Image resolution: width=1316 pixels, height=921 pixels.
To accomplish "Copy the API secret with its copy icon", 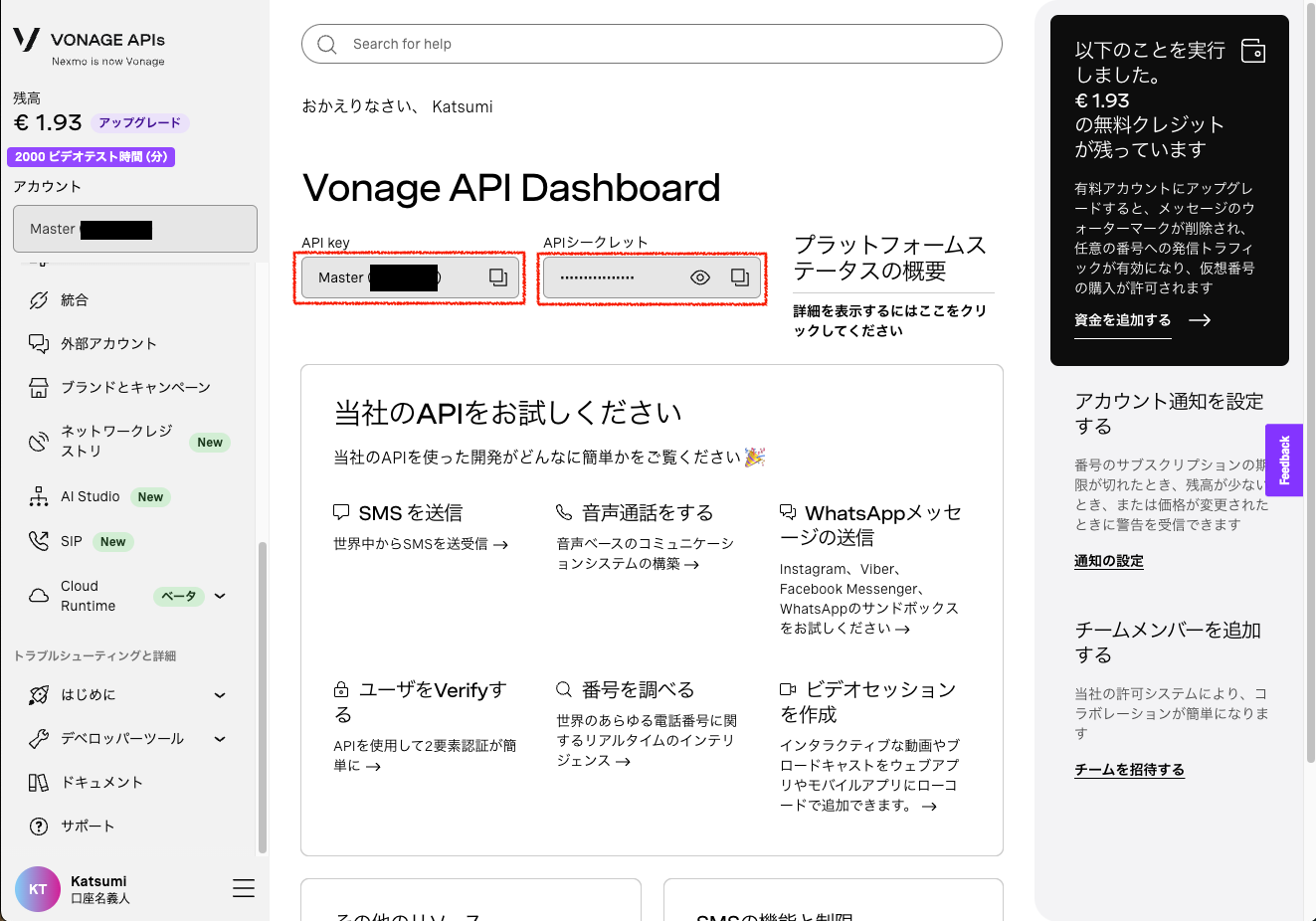I will (740, 277).
